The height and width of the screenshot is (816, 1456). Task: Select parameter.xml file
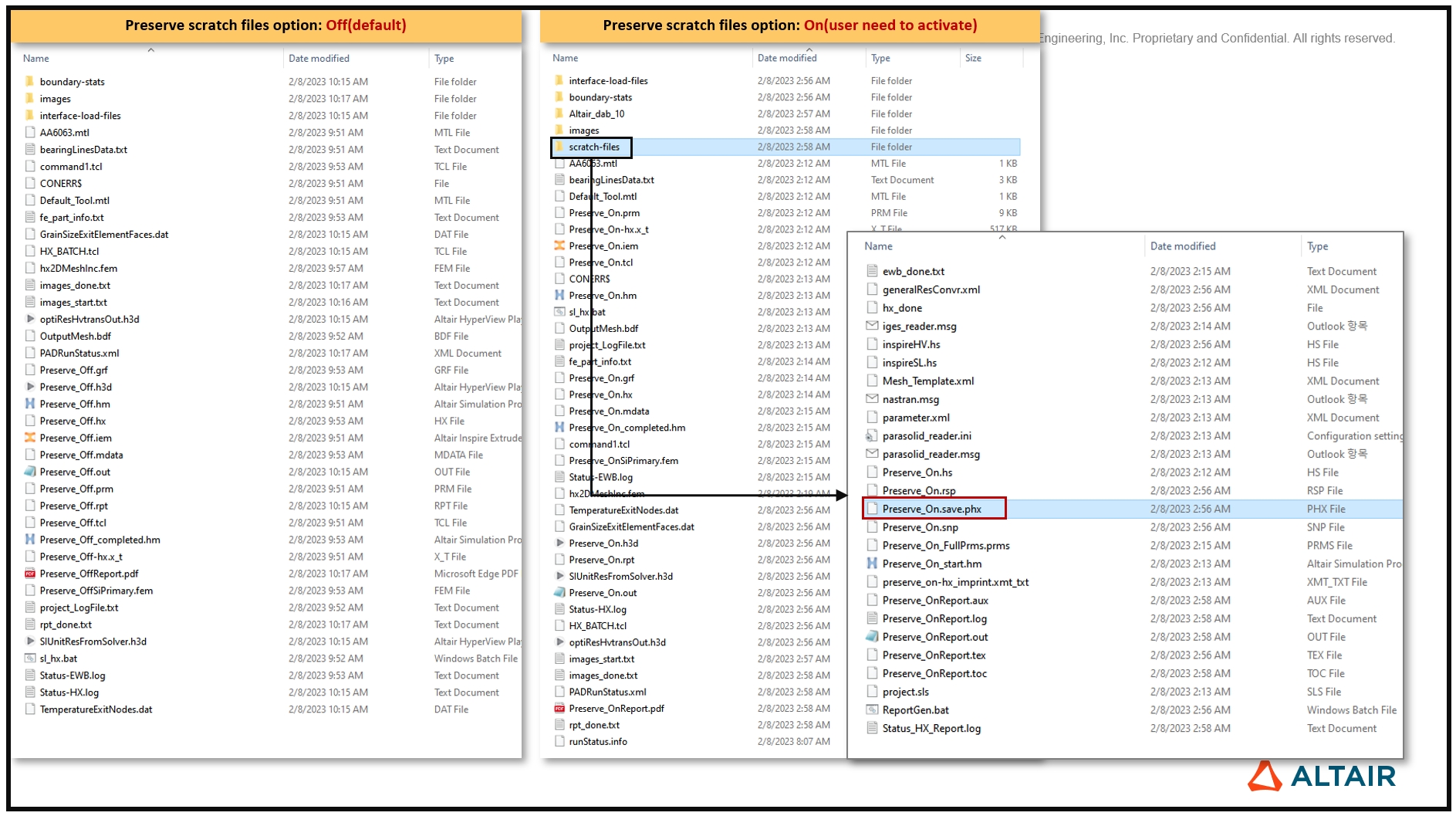coord(916,418)
